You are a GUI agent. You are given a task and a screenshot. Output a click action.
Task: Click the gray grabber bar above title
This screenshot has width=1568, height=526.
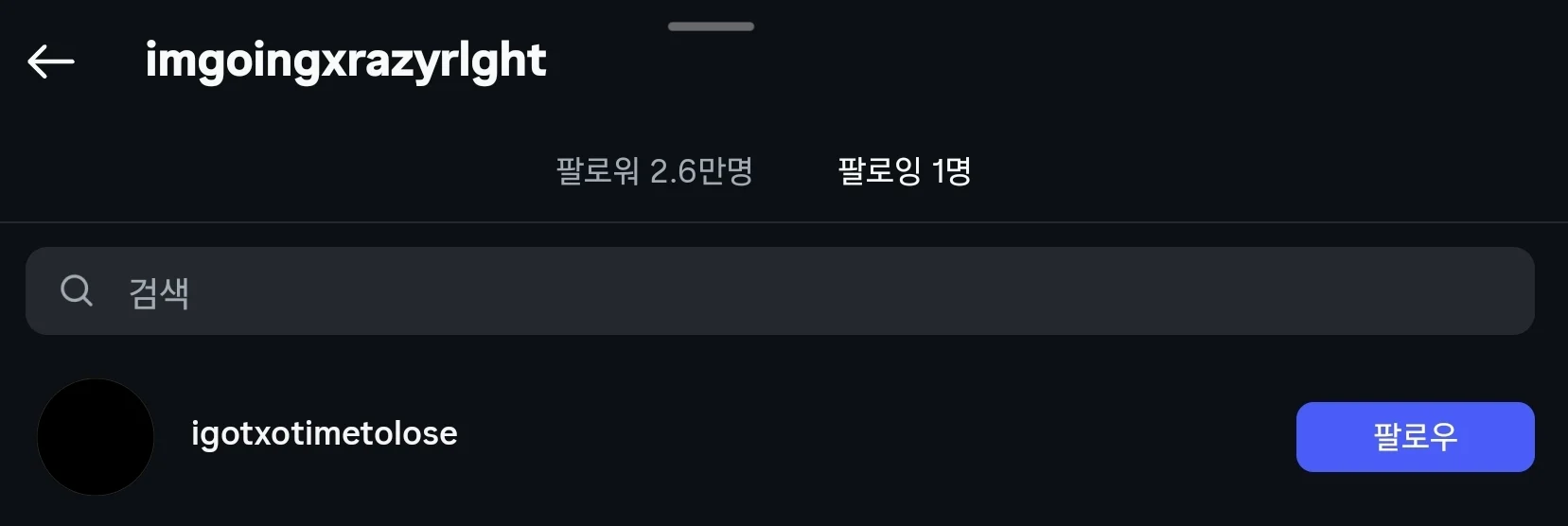point(711,26)
